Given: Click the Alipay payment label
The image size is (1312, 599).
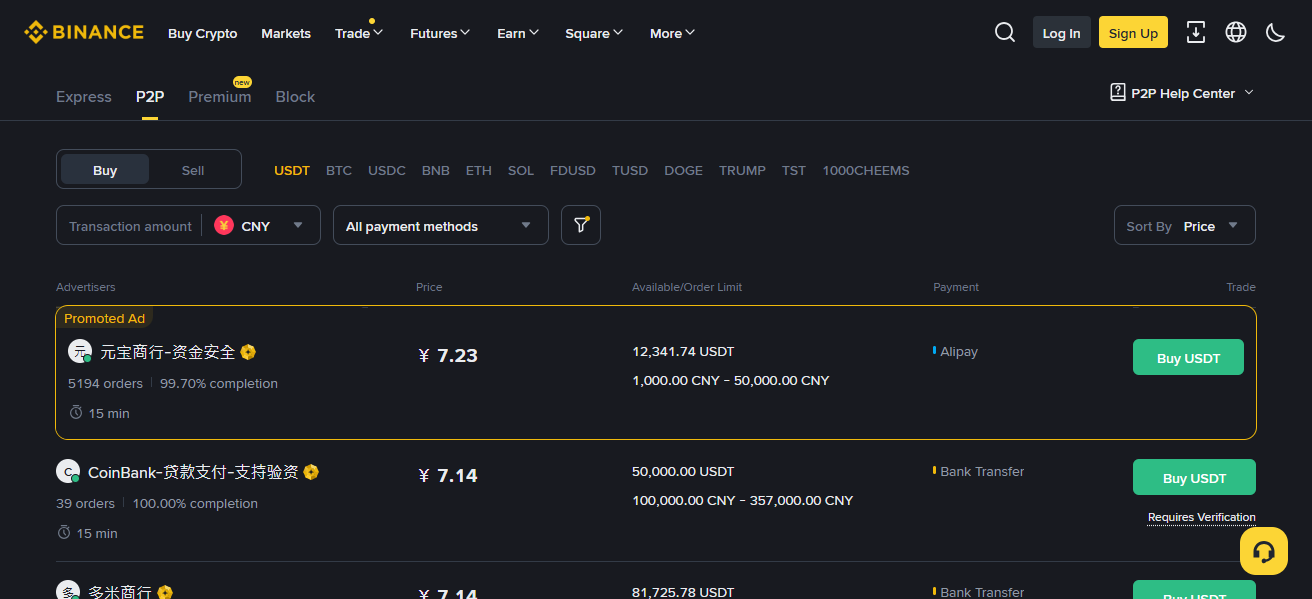Looking at the screenshot, I should coord(959,351).
